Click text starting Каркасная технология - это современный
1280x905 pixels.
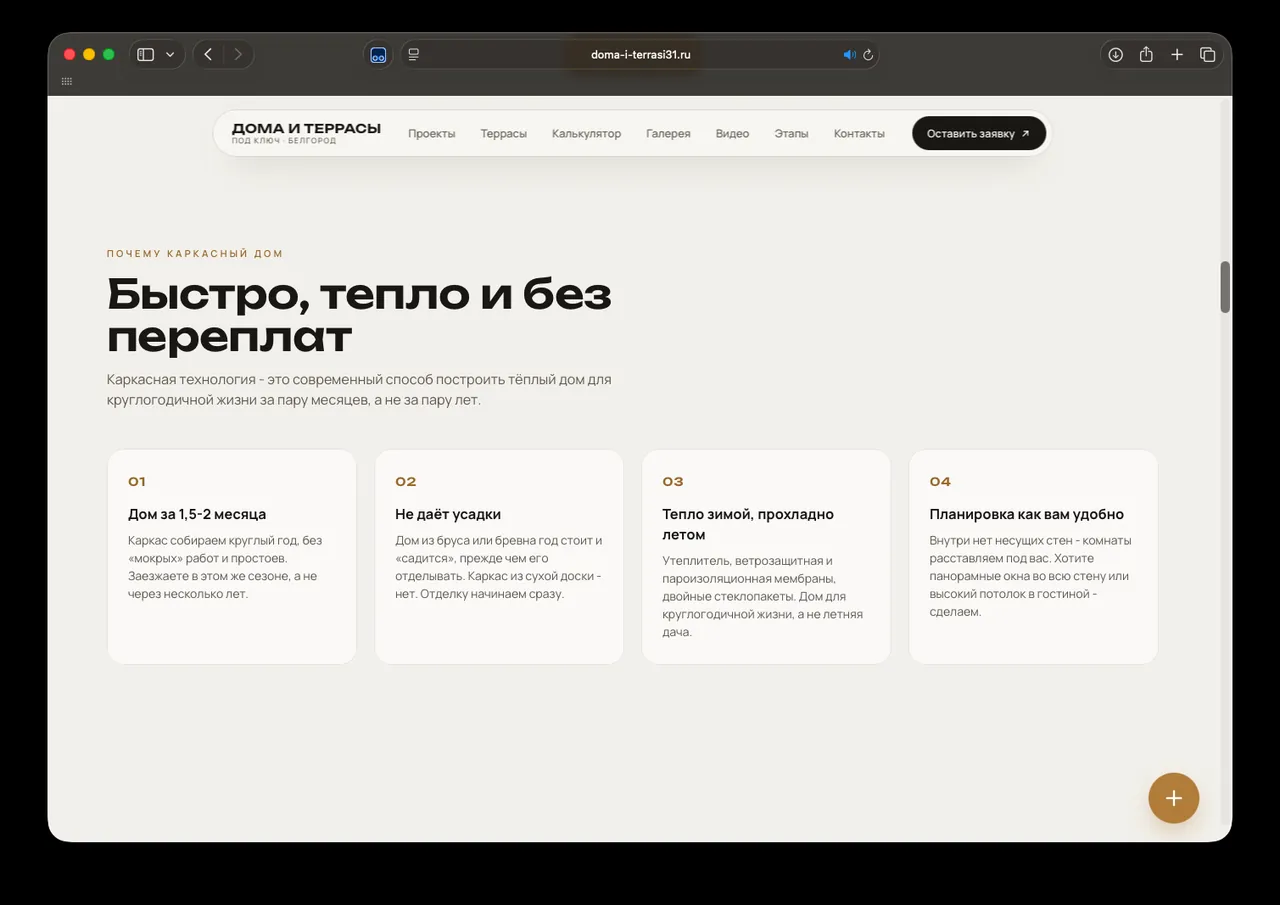point(359,390)
